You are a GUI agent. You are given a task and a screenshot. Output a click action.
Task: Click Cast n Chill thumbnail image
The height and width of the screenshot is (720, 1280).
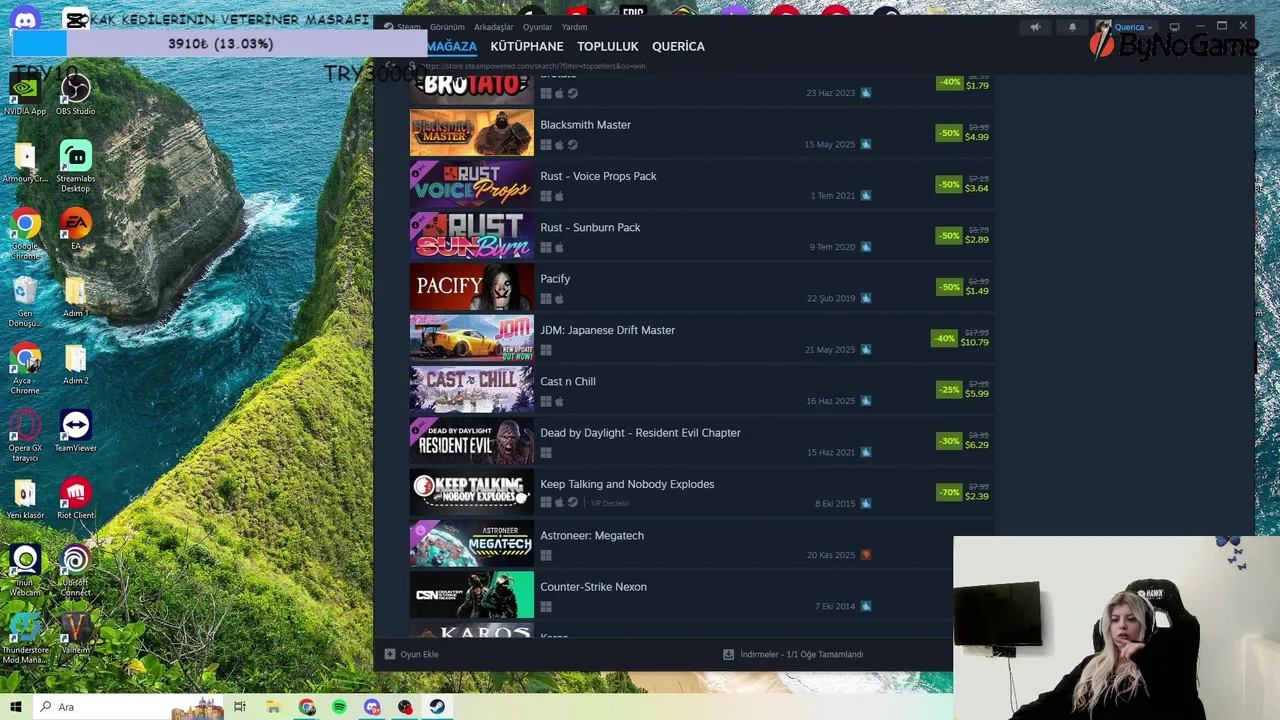(x=472, y=390)
